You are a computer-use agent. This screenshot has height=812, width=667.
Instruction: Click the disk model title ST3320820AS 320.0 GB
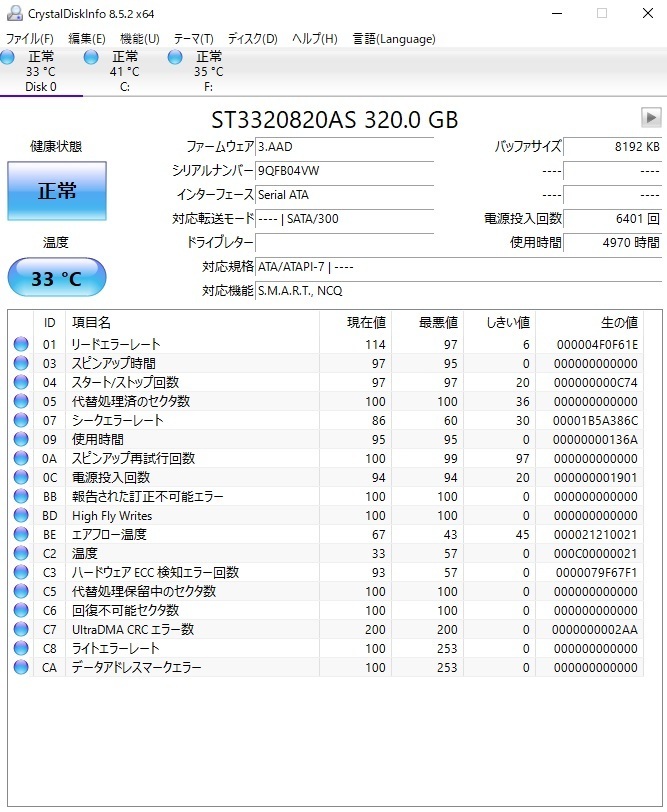click(x=335, y=120)
